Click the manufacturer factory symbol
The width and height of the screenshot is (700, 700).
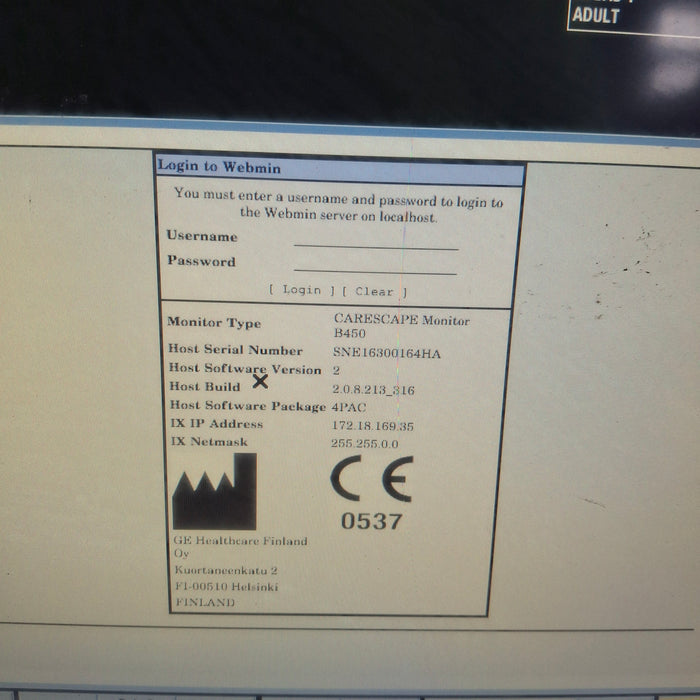pos(215,492)
